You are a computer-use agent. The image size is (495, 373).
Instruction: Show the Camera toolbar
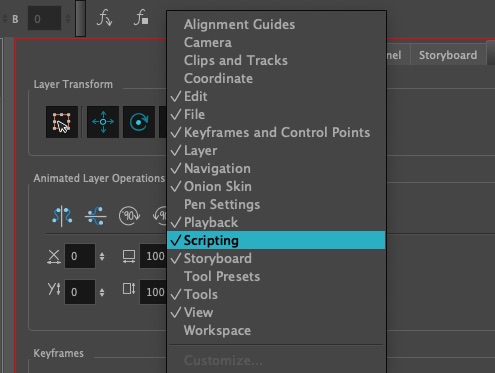tap(276, 42)
